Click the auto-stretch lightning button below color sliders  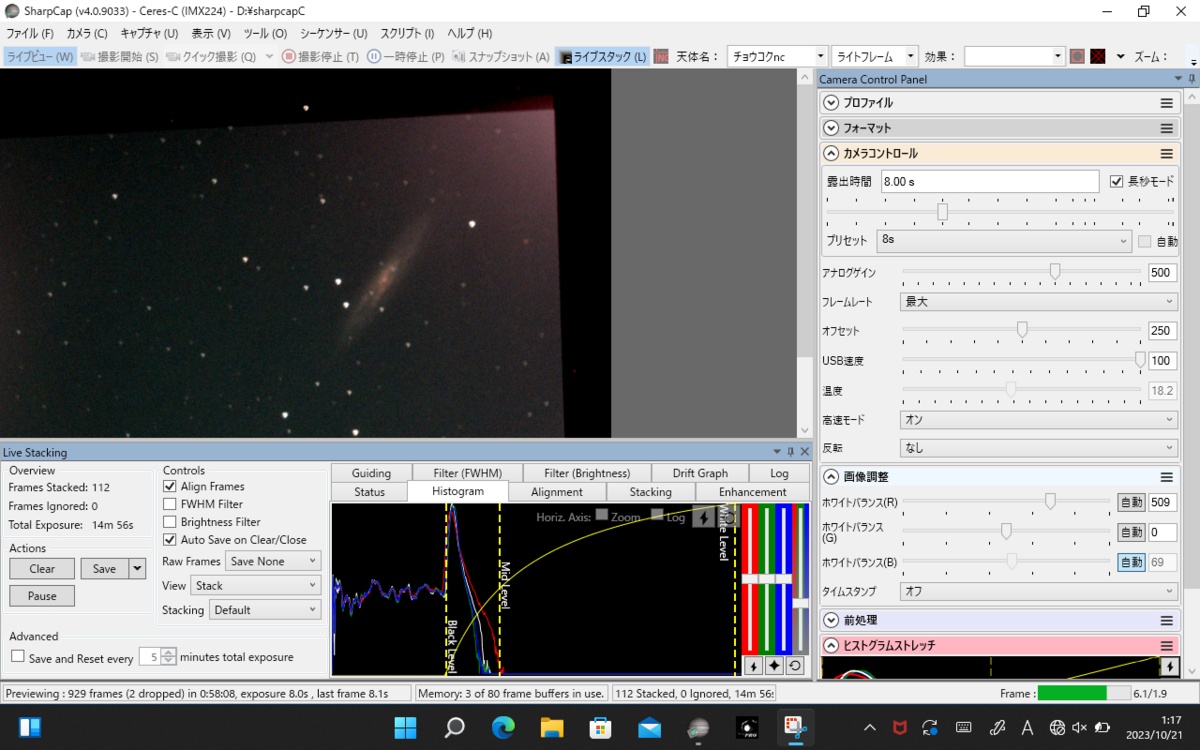[x=751, y=666]
